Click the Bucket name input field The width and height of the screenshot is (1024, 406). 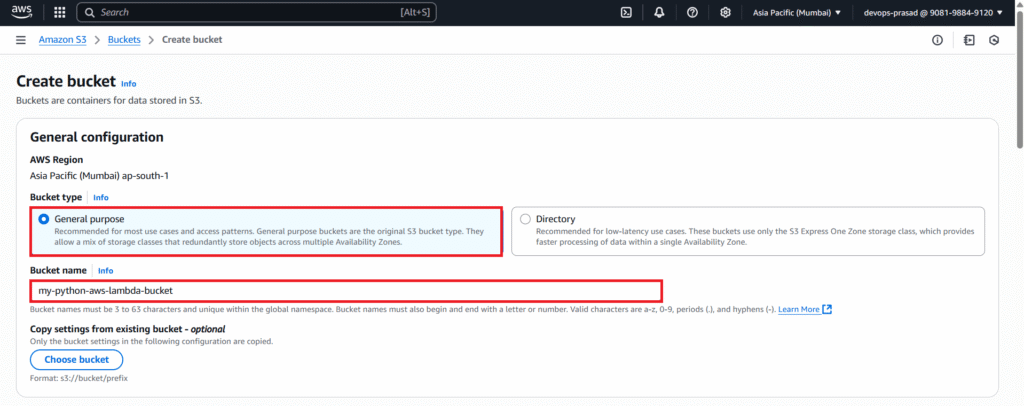pyautogui.click(x=346, y=290)
